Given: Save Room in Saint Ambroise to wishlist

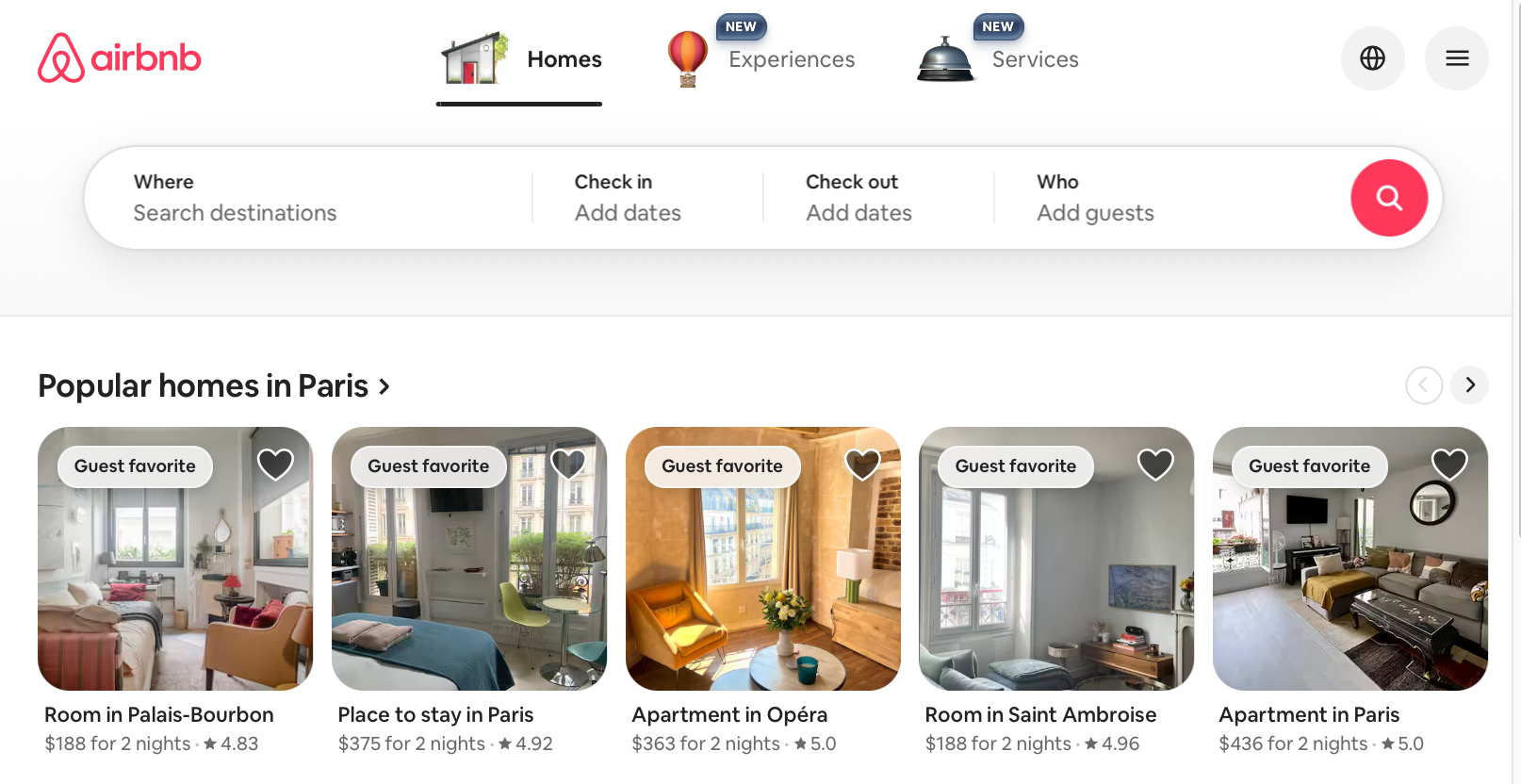Looking at the screenshot, I should (x=1155, y=464).
